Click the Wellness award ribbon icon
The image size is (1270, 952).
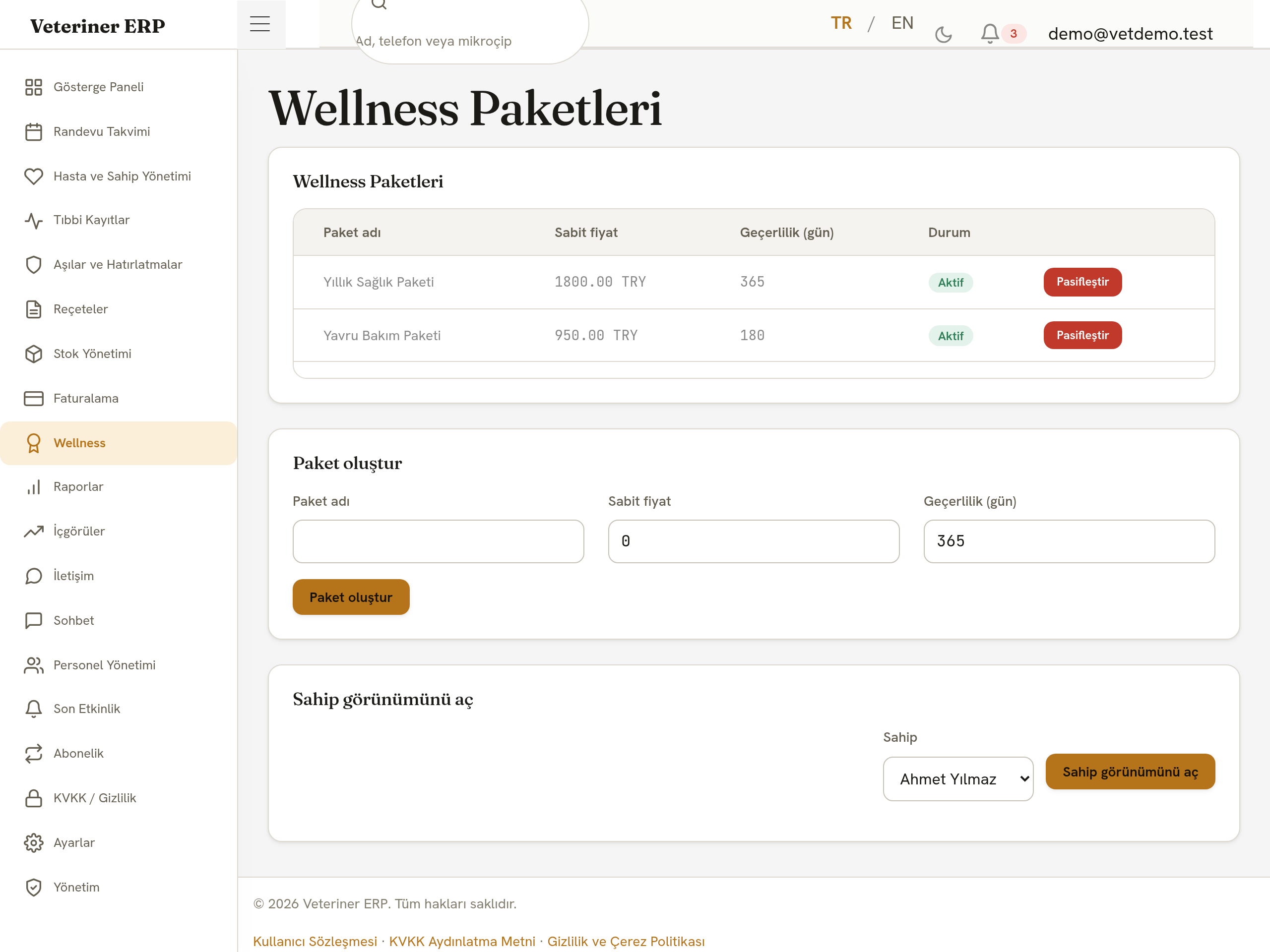pos(33,443)
